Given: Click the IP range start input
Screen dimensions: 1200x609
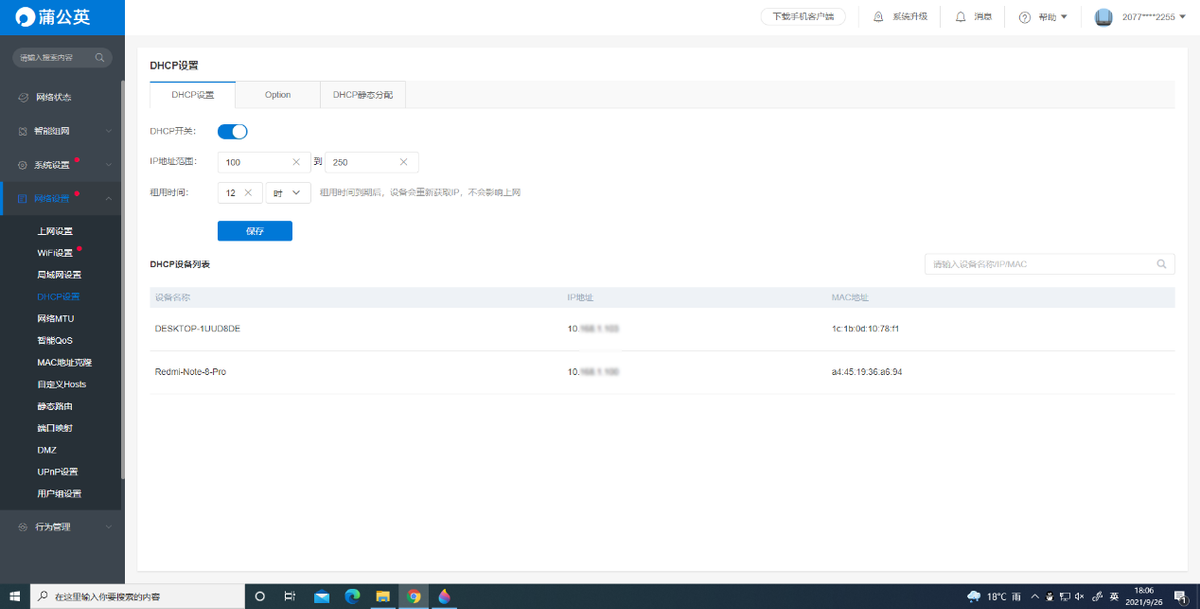Looking at the screenshot, I should click(x=263, y=162).
